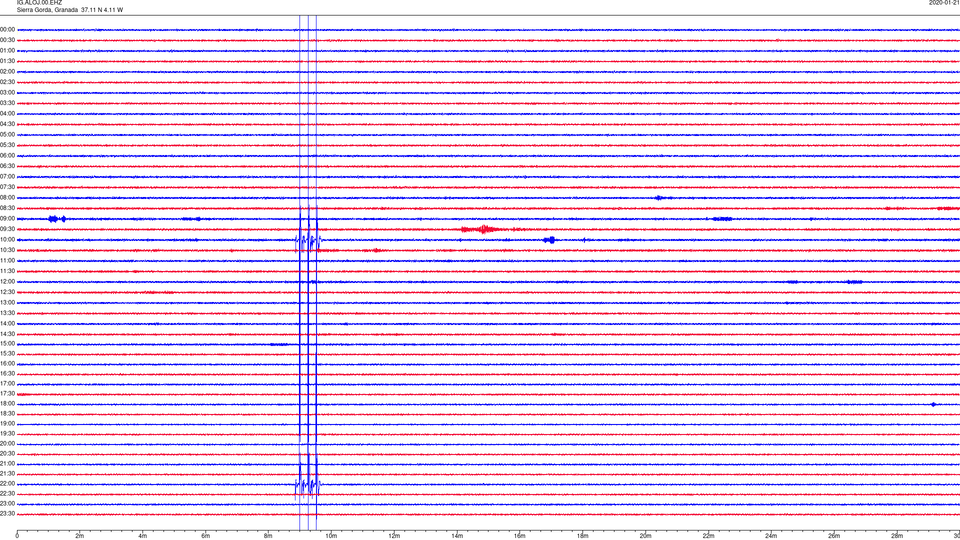This screenshot has height=540, width=960.
Task: Click the 12m axis tick label
Action: coord(394,536)
